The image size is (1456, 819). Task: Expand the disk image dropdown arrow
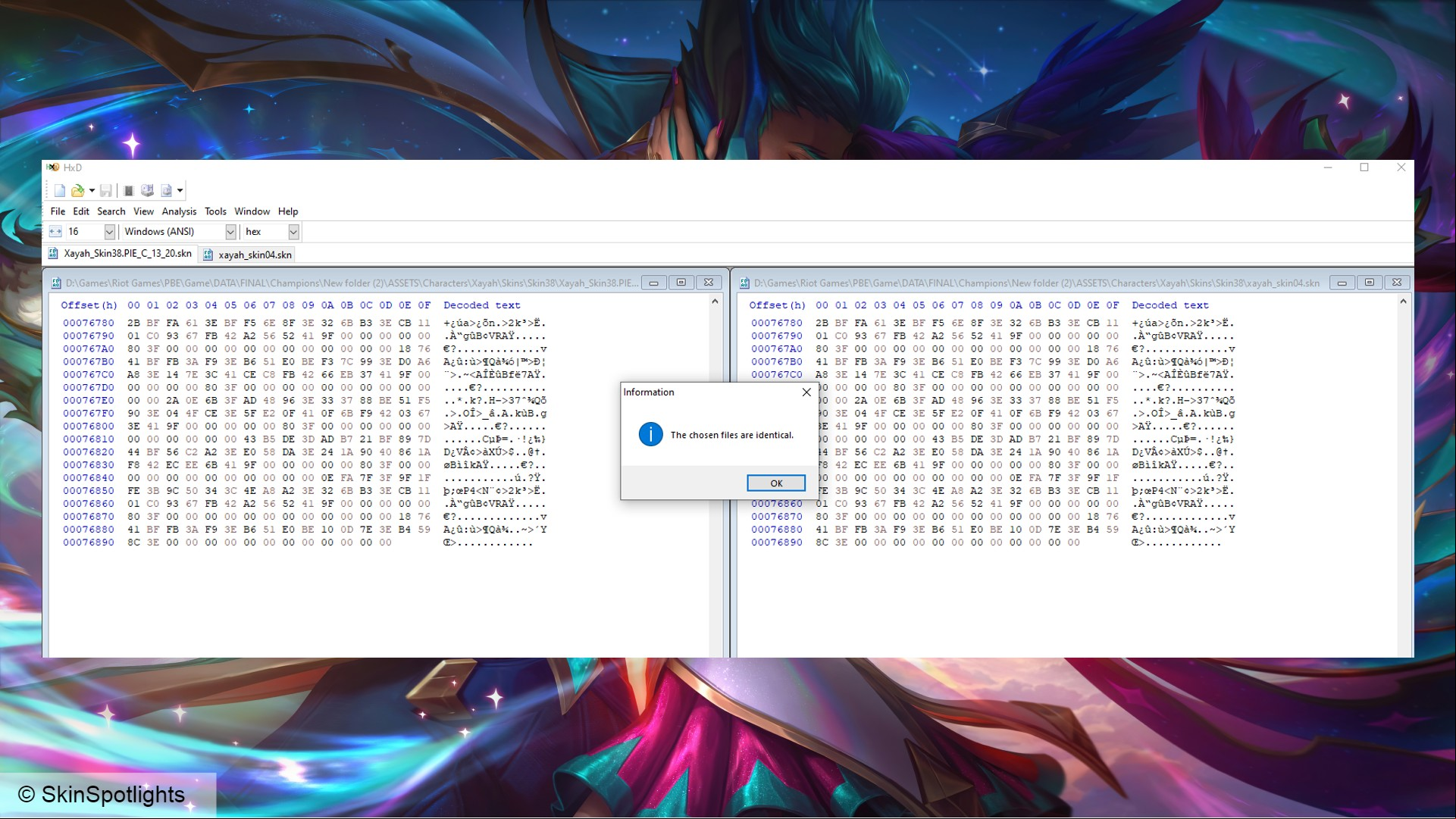tap(180, 190)
